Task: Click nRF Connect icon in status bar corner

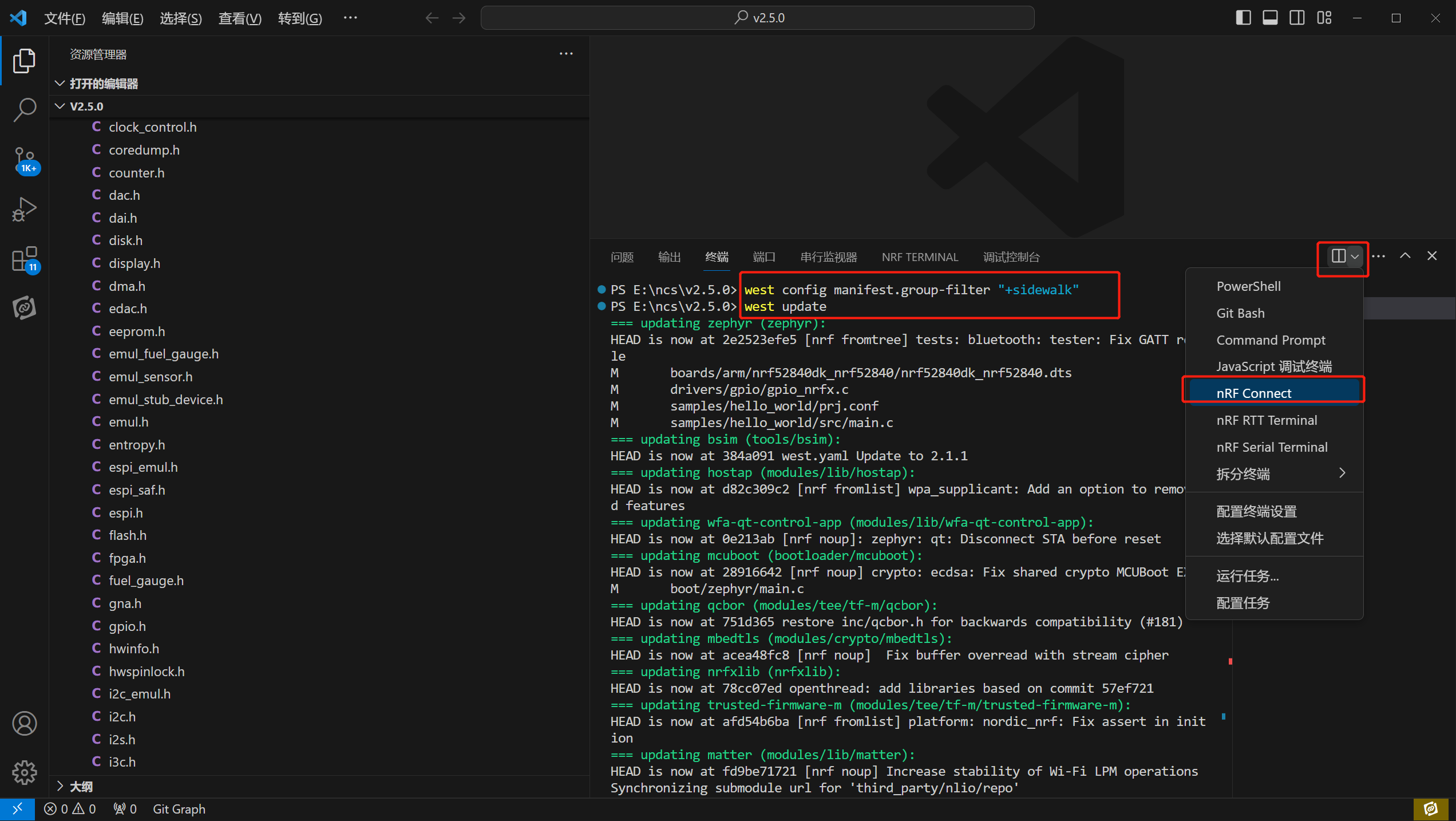Action: pos(1431,809)
